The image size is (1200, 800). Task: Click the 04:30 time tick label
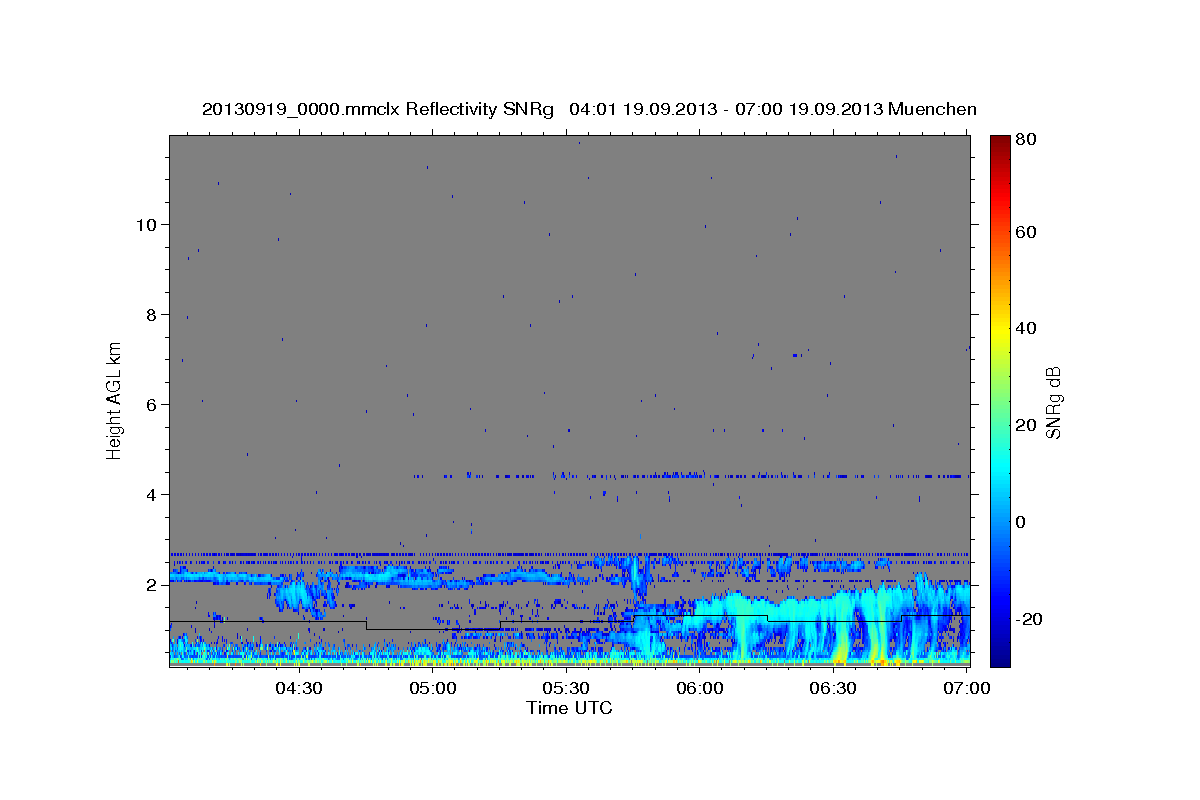299,688
